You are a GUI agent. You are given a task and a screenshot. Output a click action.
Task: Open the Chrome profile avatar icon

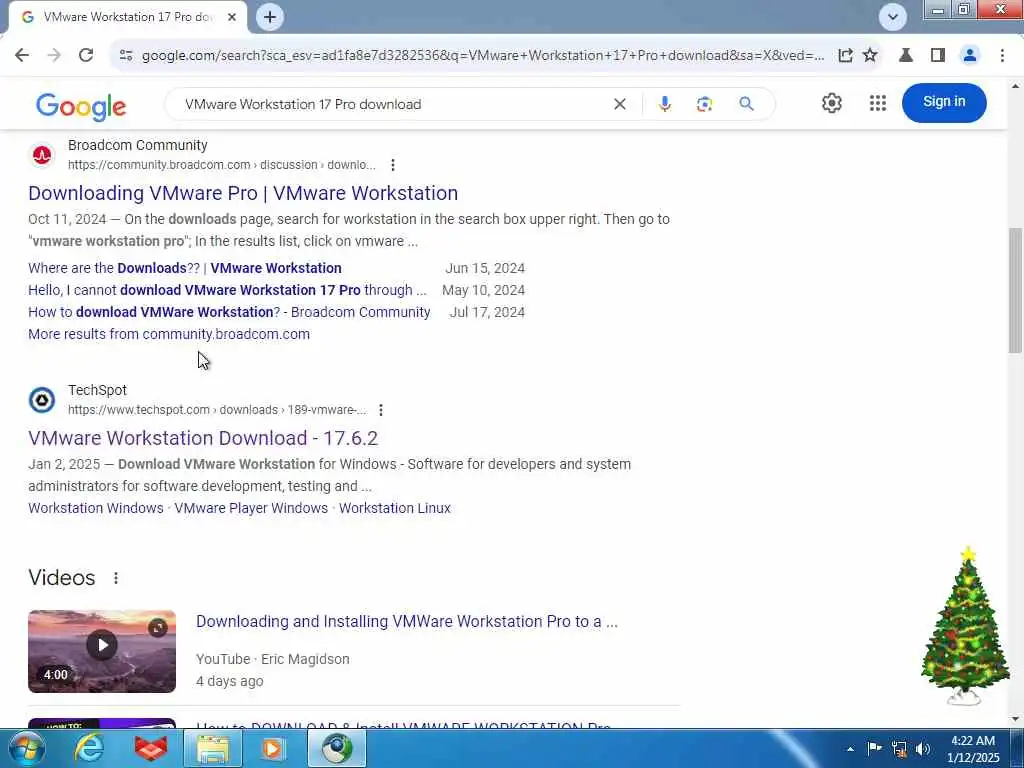(970, 56)
